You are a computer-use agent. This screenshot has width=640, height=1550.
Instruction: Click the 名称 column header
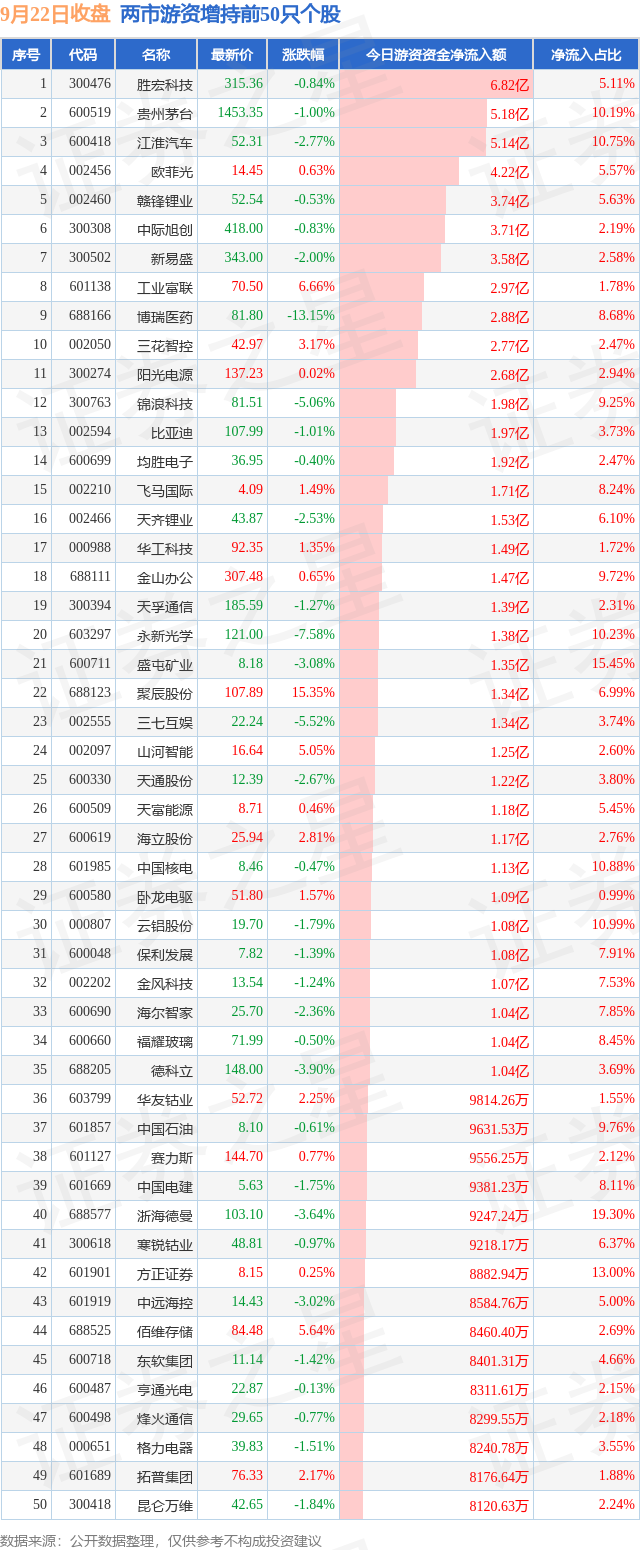[x=155, y=54]
